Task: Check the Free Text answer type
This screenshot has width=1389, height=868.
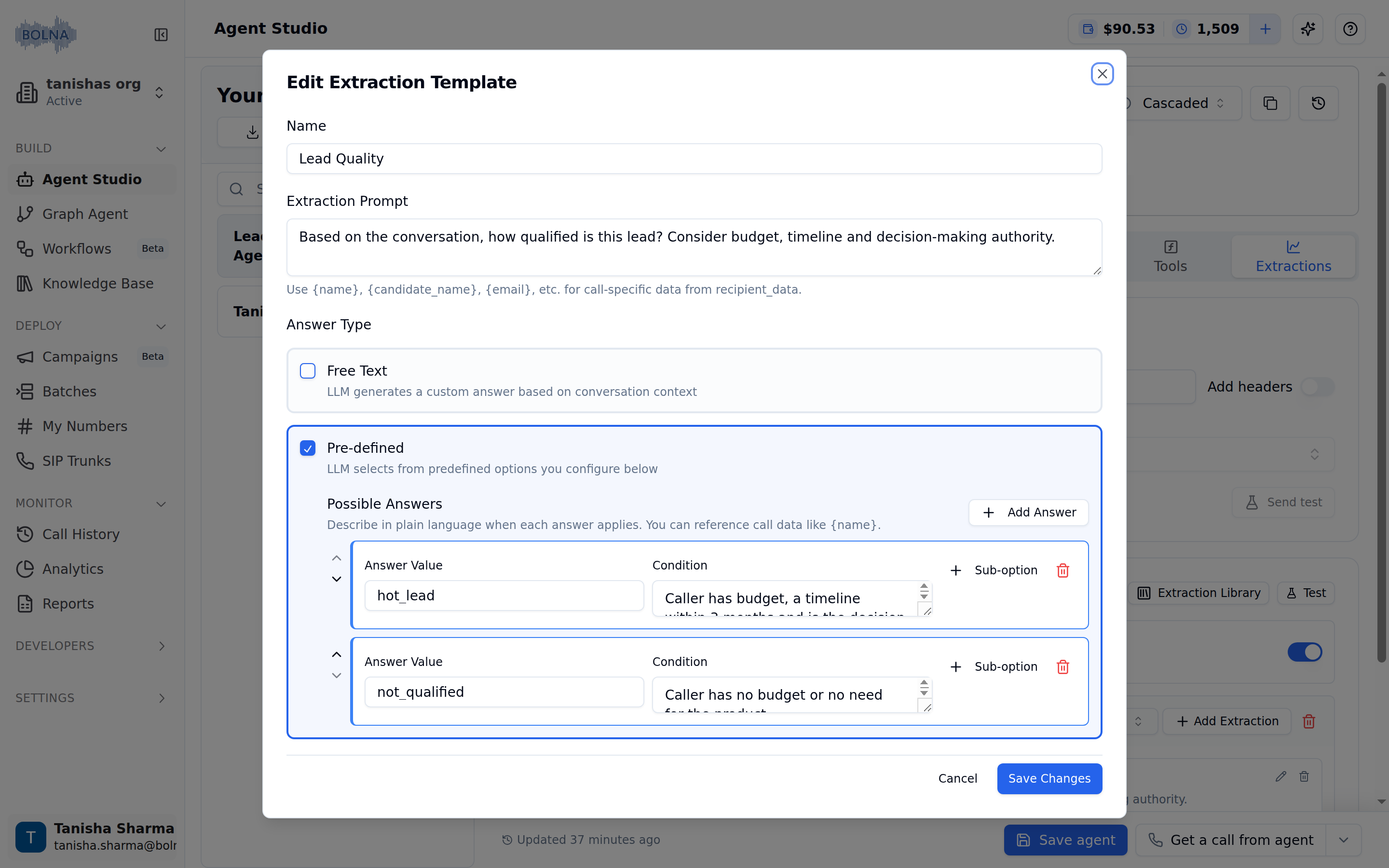Action: pos(308,371)
